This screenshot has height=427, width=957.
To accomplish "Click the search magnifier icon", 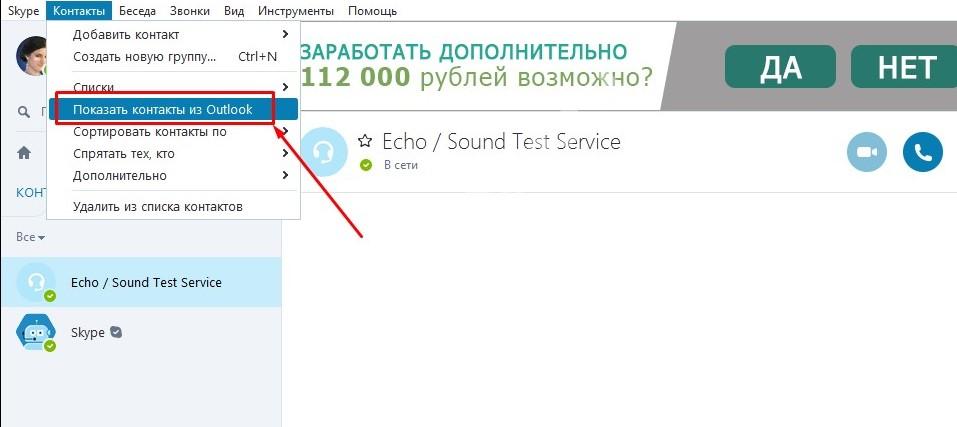I will point(24,112).
